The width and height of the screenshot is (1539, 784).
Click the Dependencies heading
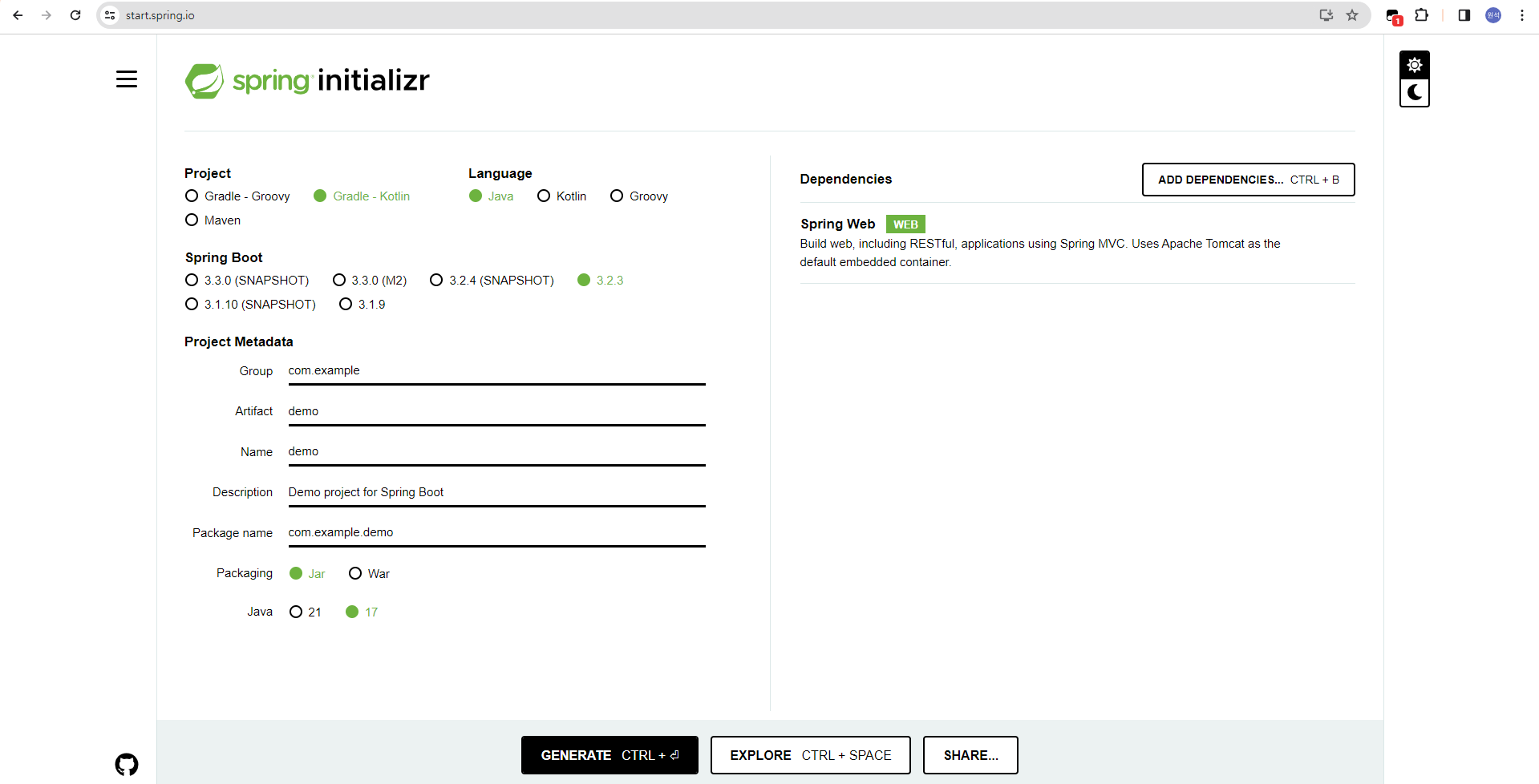click(845, 179)
